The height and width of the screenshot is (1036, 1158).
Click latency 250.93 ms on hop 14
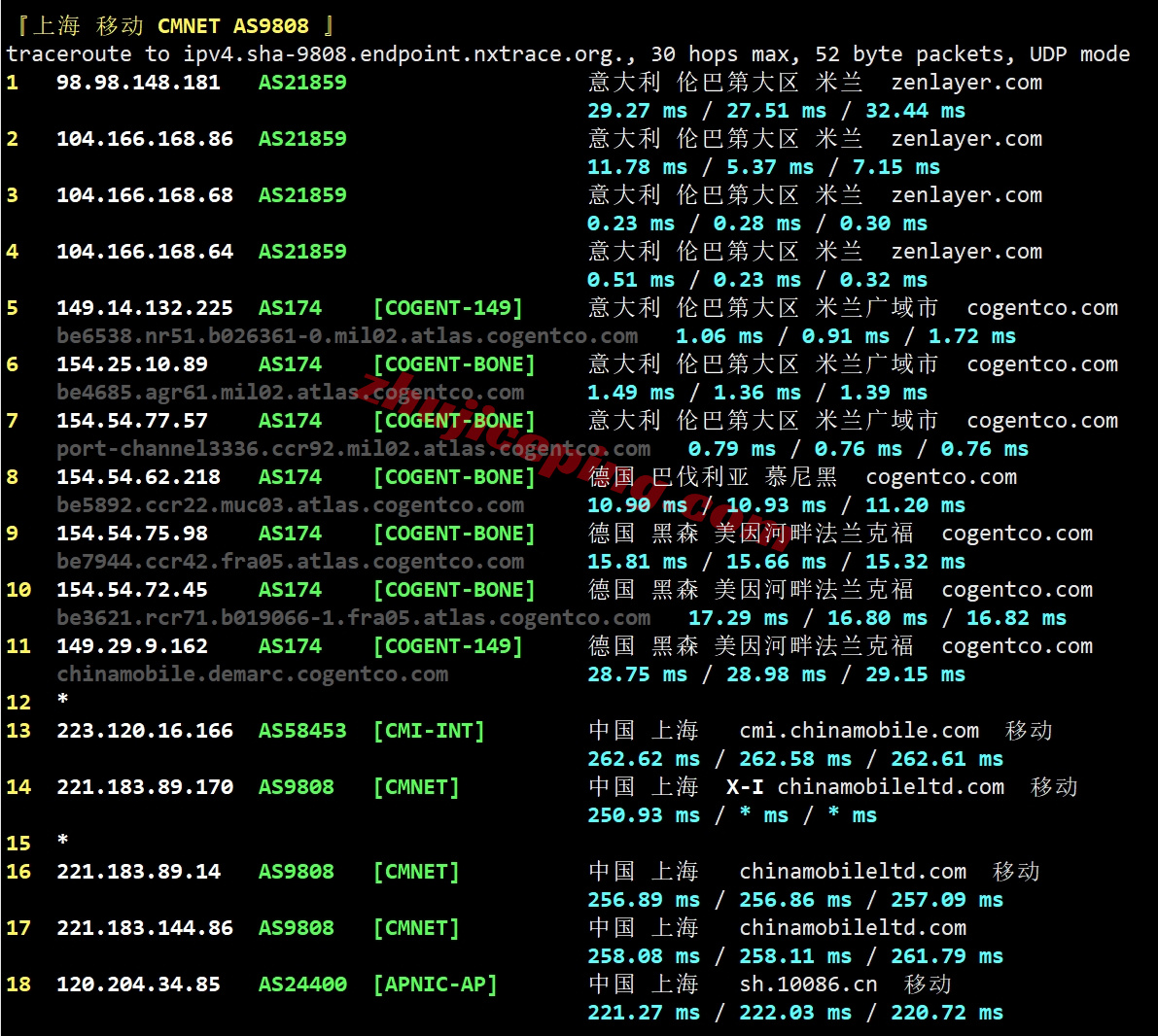(644, 815)
